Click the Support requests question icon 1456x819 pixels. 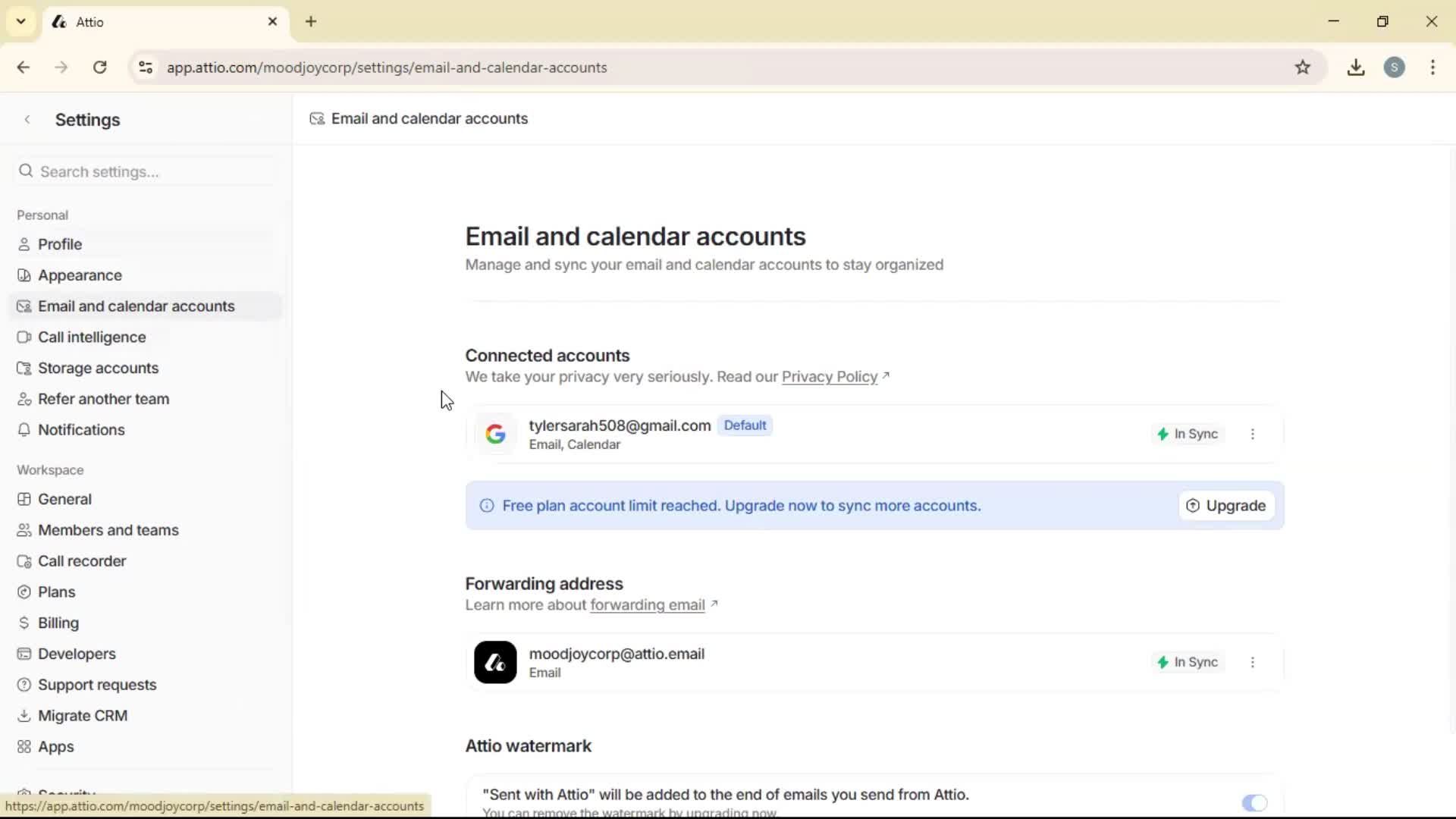24,686
